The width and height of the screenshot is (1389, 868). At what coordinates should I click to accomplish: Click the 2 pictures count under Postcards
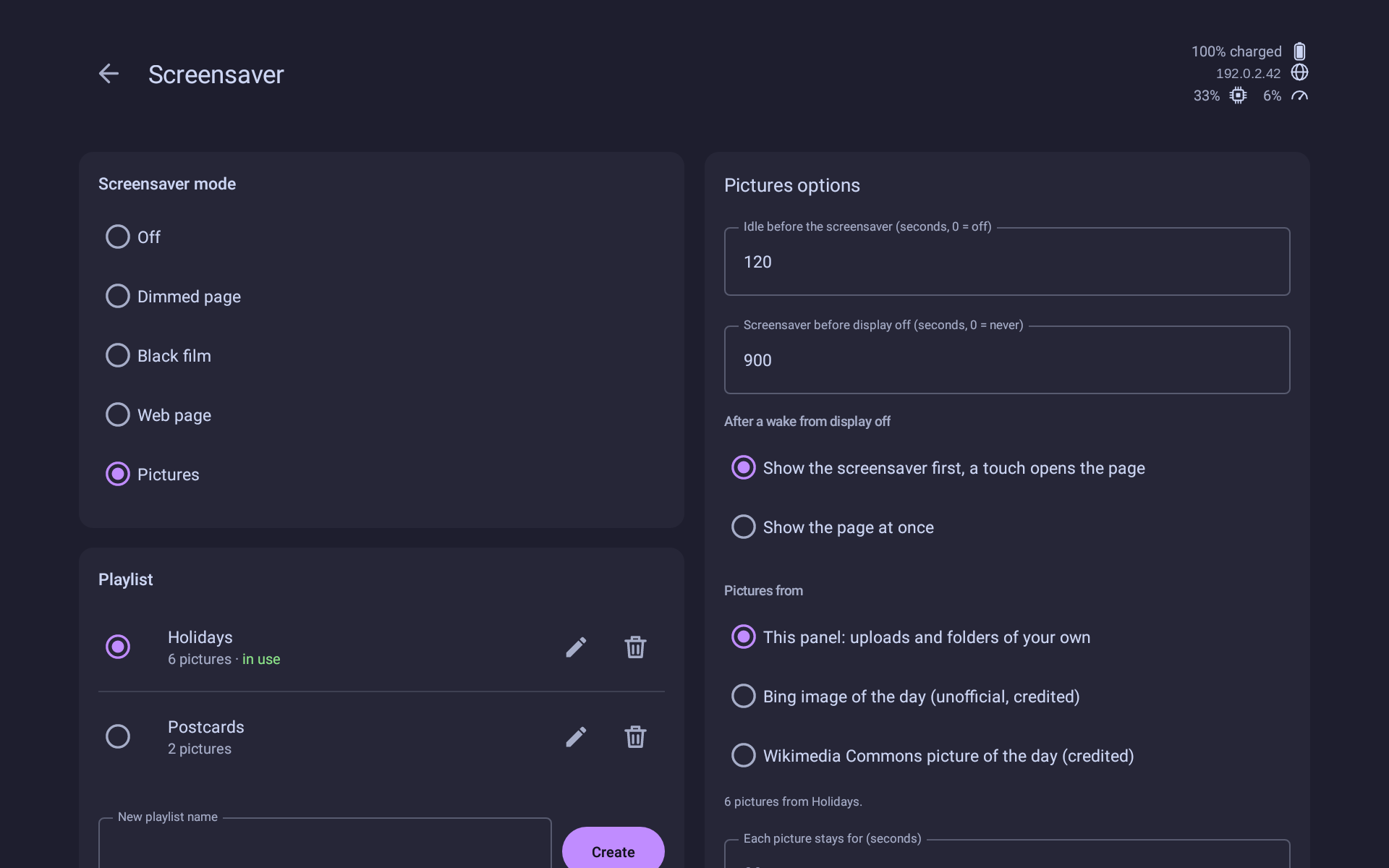pyautogui.click(x=200, y=749)
